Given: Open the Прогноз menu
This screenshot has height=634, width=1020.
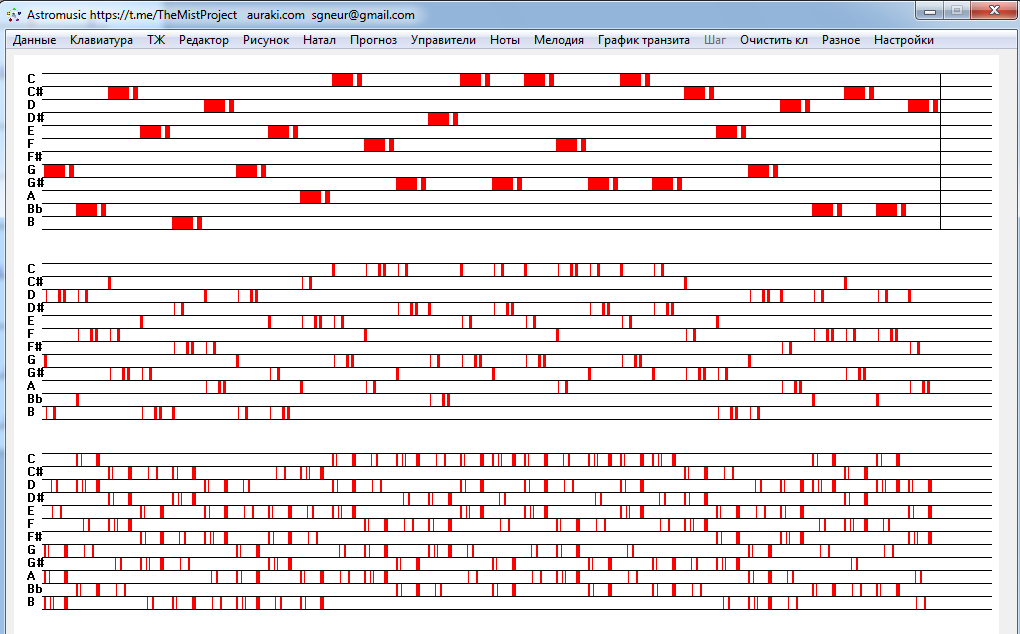Looking at the screenshot, I should (373, 40).
